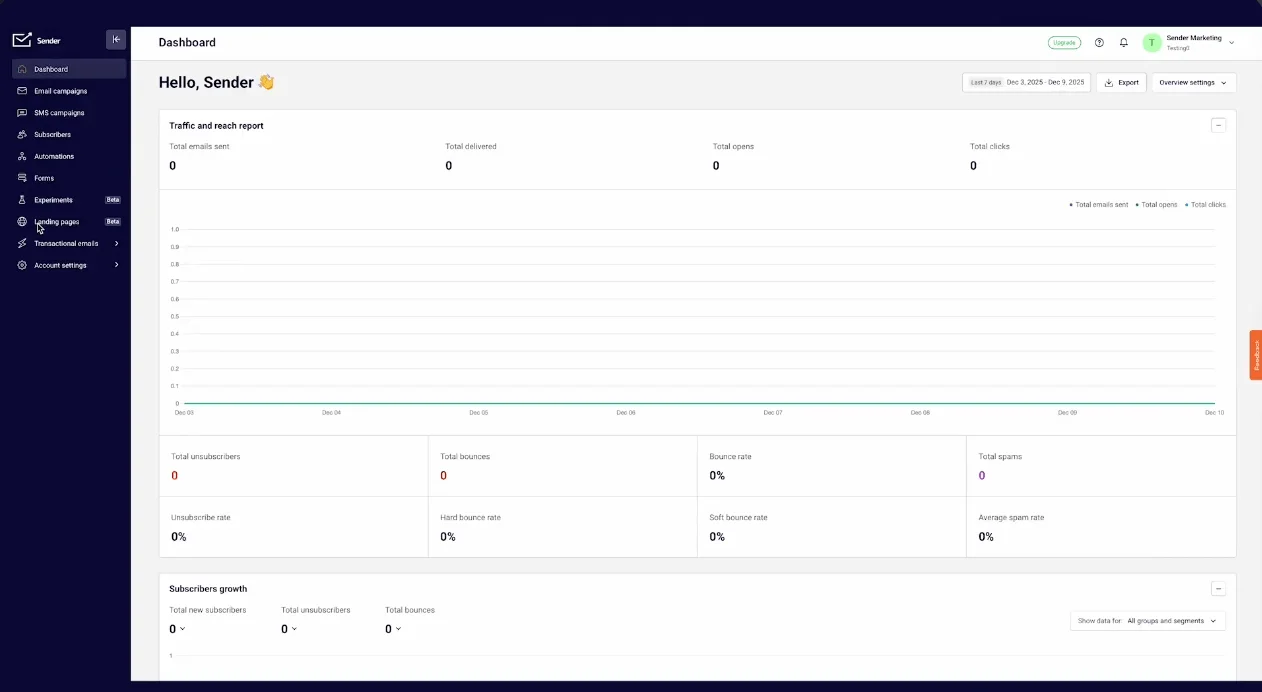1262x692 pixels.
Task: Click the Total clicks metric label
Action: pos(990,147)
